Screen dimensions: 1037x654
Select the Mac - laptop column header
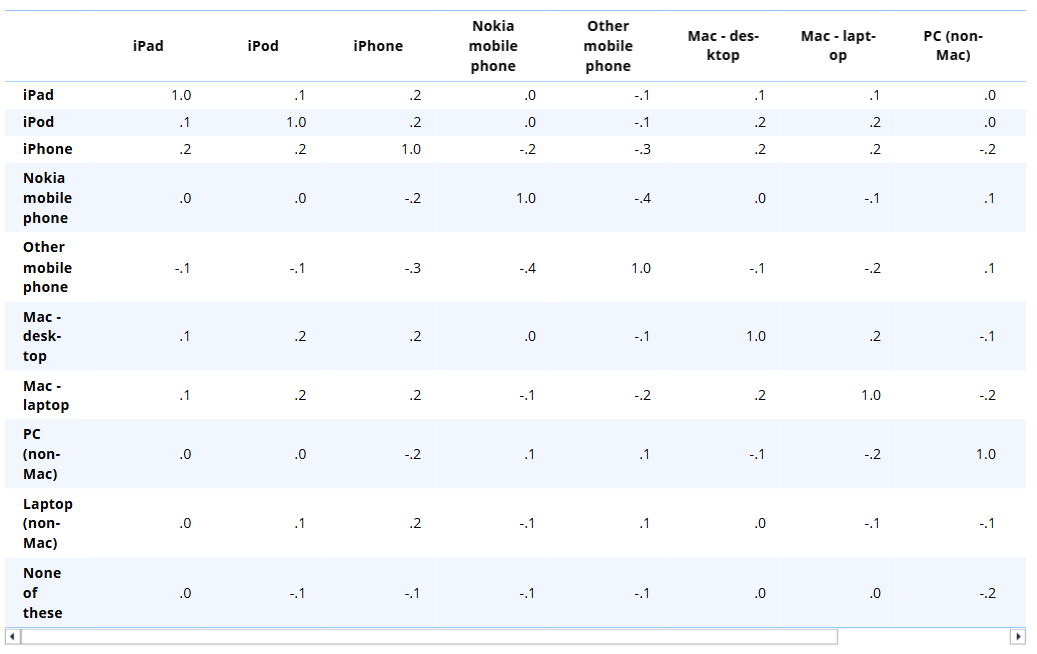pyautogui.click(x=838, y=45)
